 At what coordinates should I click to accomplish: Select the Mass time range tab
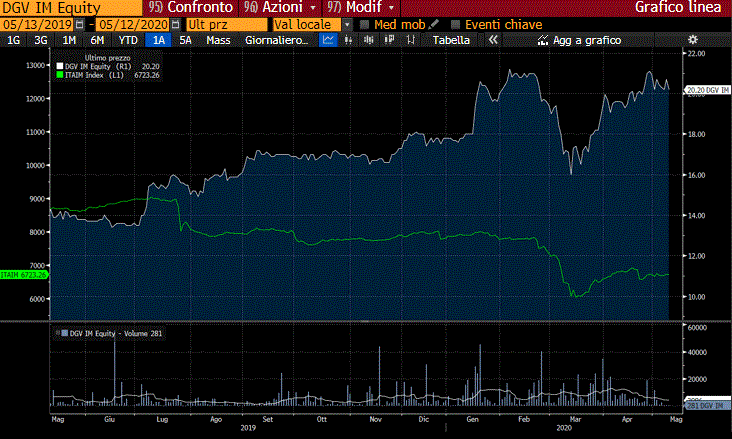tap(218, 40)
